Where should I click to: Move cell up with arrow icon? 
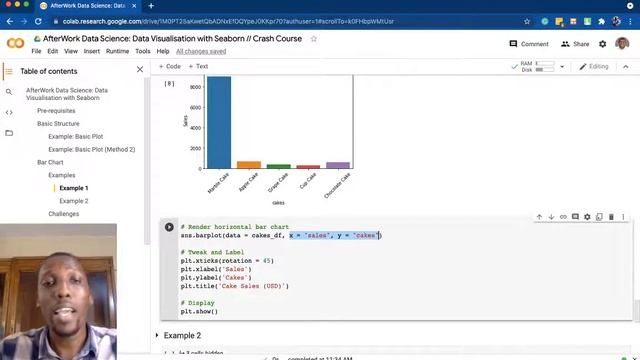pyautogui.click(x=539, y=217)
